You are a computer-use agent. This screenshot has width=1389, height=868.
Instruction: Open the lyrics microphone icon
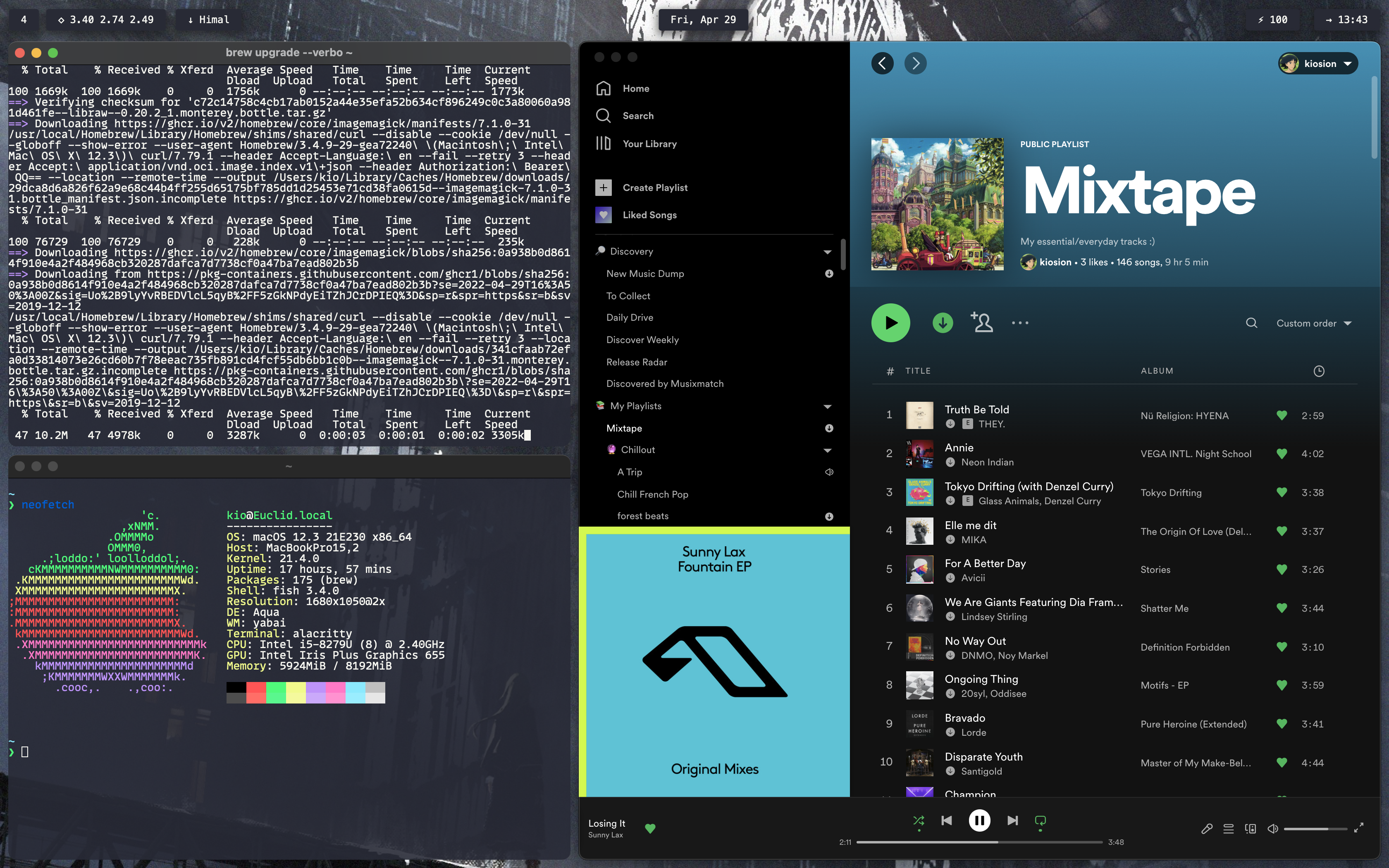[x=1206, y=828]
